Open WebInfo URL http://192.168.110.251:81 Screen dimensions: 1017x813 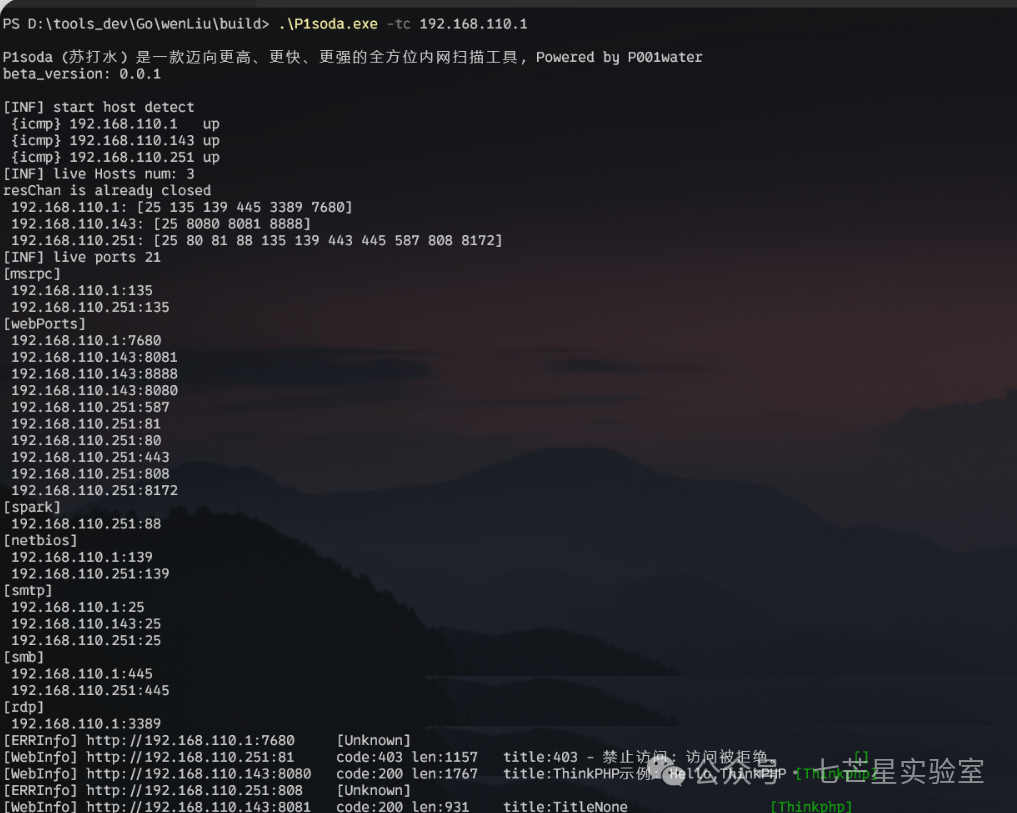190,757
